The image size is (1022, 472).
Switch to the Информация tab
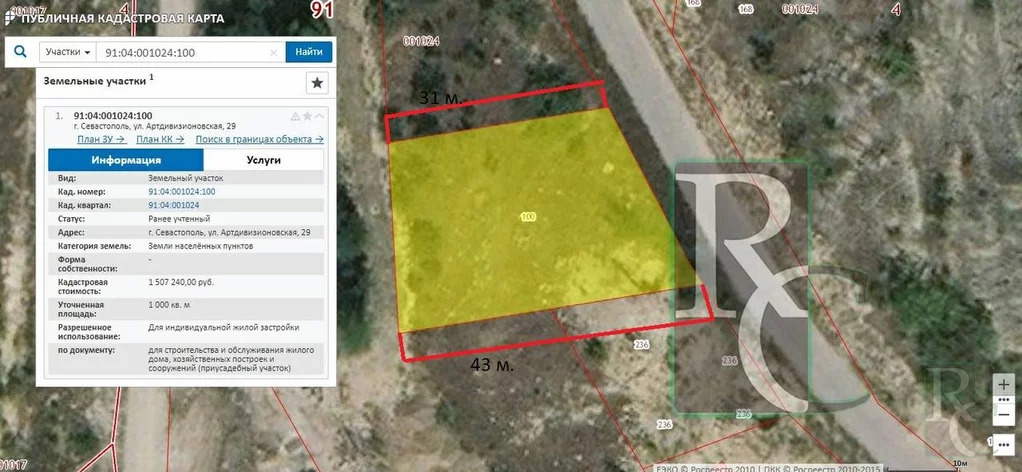pos(126,160)
